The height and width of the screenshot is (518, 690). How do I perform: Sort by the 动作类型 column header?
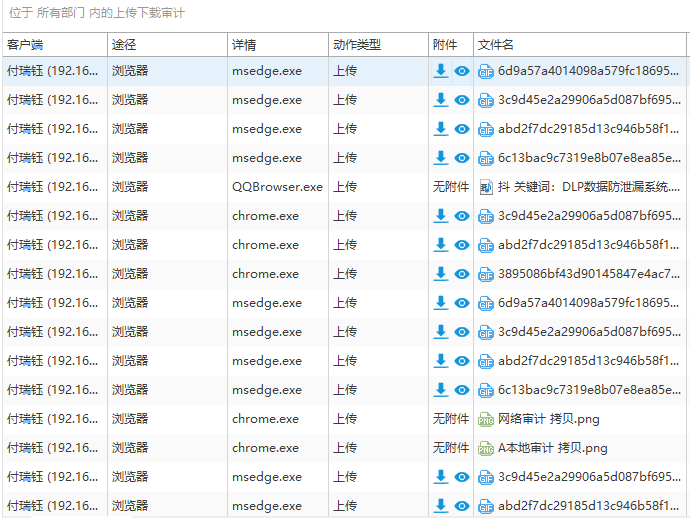point(356,45)
